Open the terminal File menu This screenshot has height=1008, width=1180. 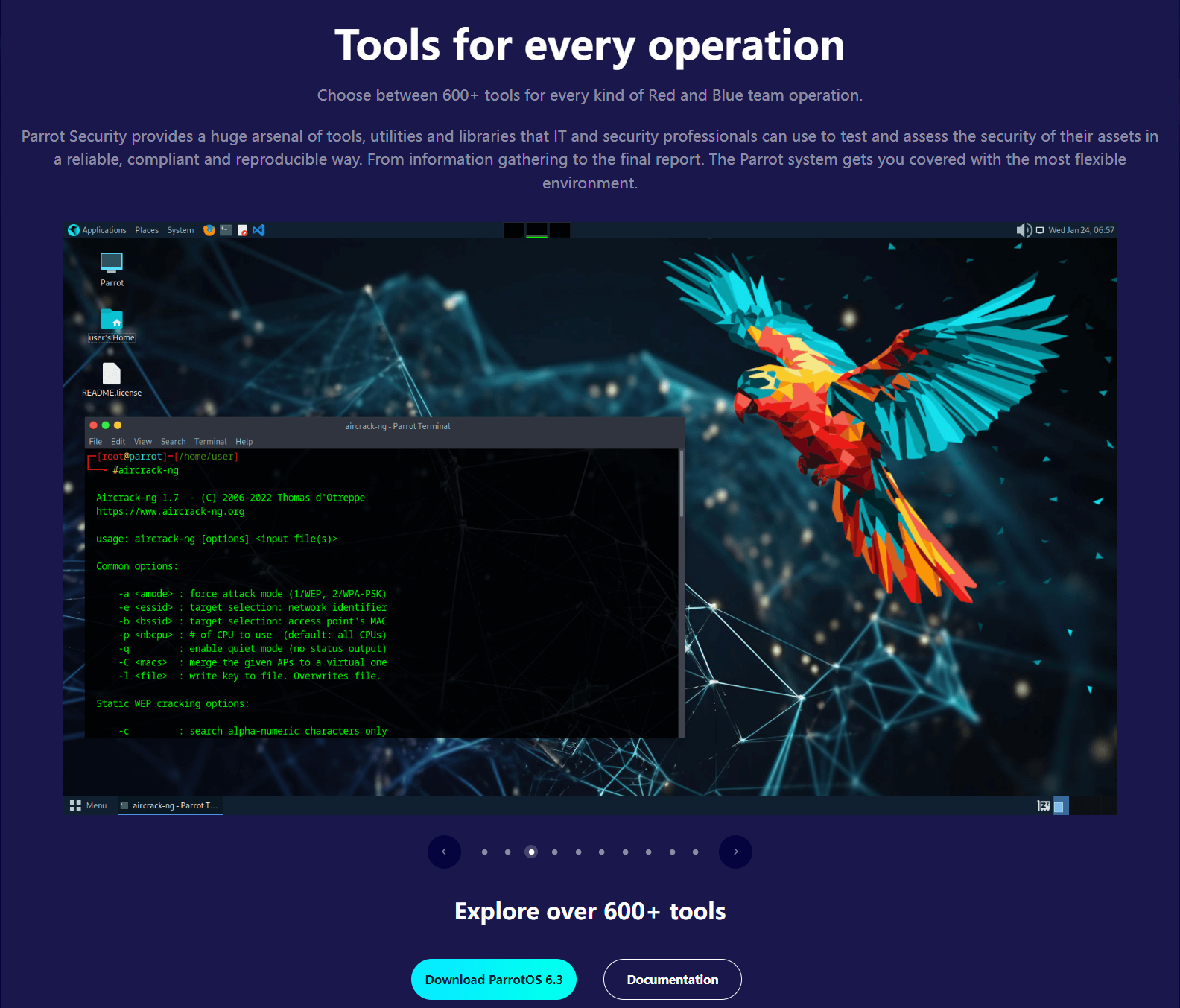coord(95,442)
